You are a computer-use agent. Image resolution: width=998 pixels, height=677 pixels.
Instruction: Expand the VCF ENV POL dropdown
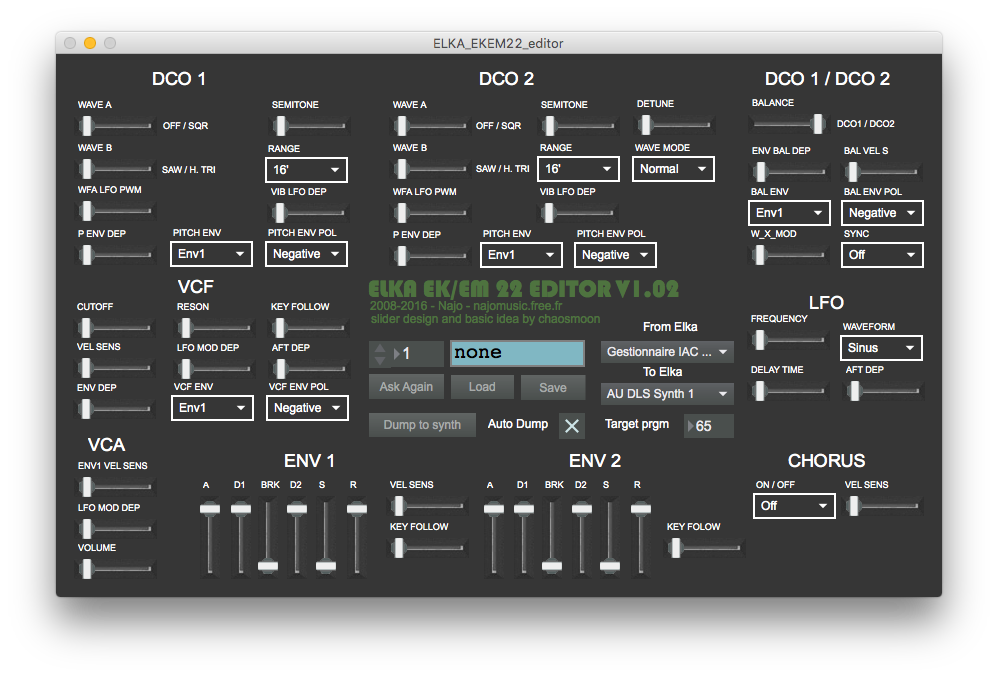click(x=307, y=408)
